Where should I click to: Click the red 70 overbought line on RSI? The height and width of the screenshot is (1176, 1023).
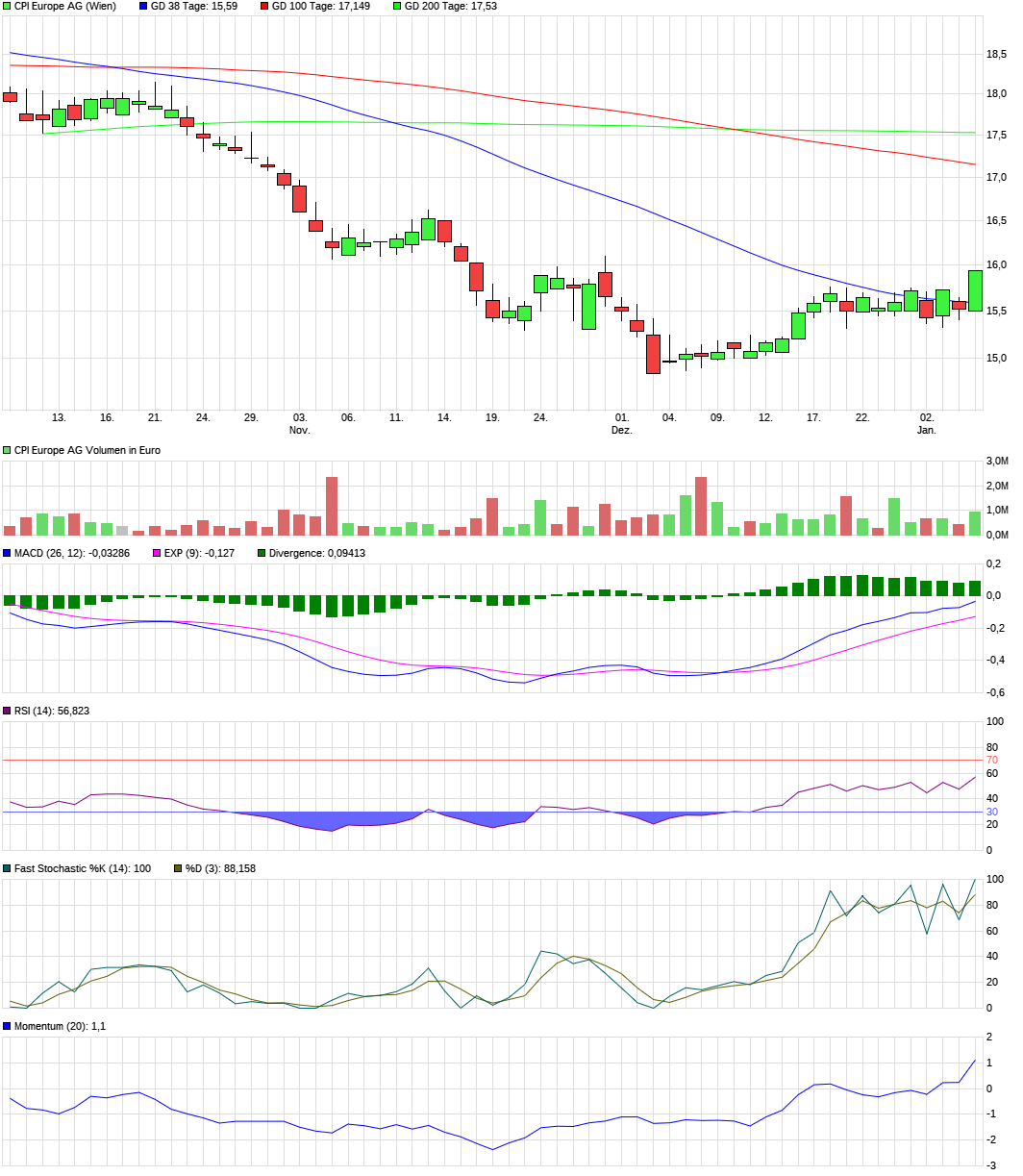481,760
